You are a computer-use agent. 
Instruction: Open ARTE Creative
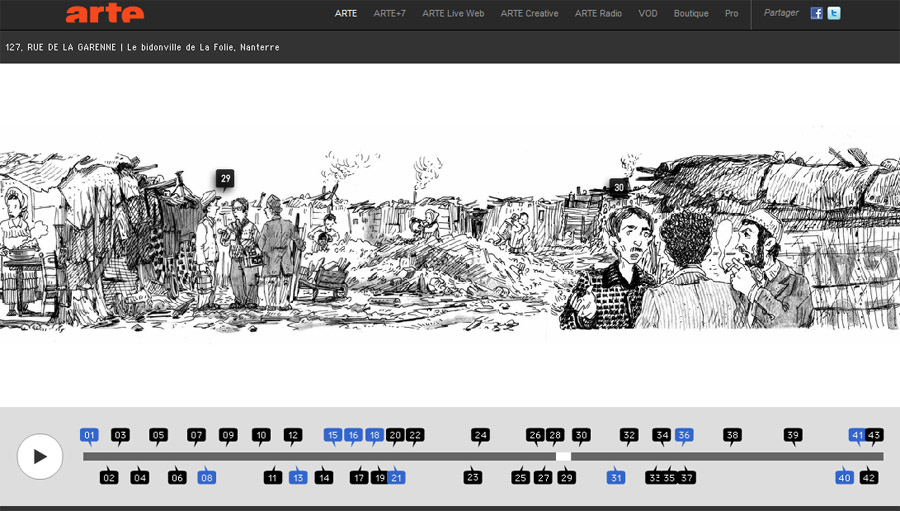529,13
